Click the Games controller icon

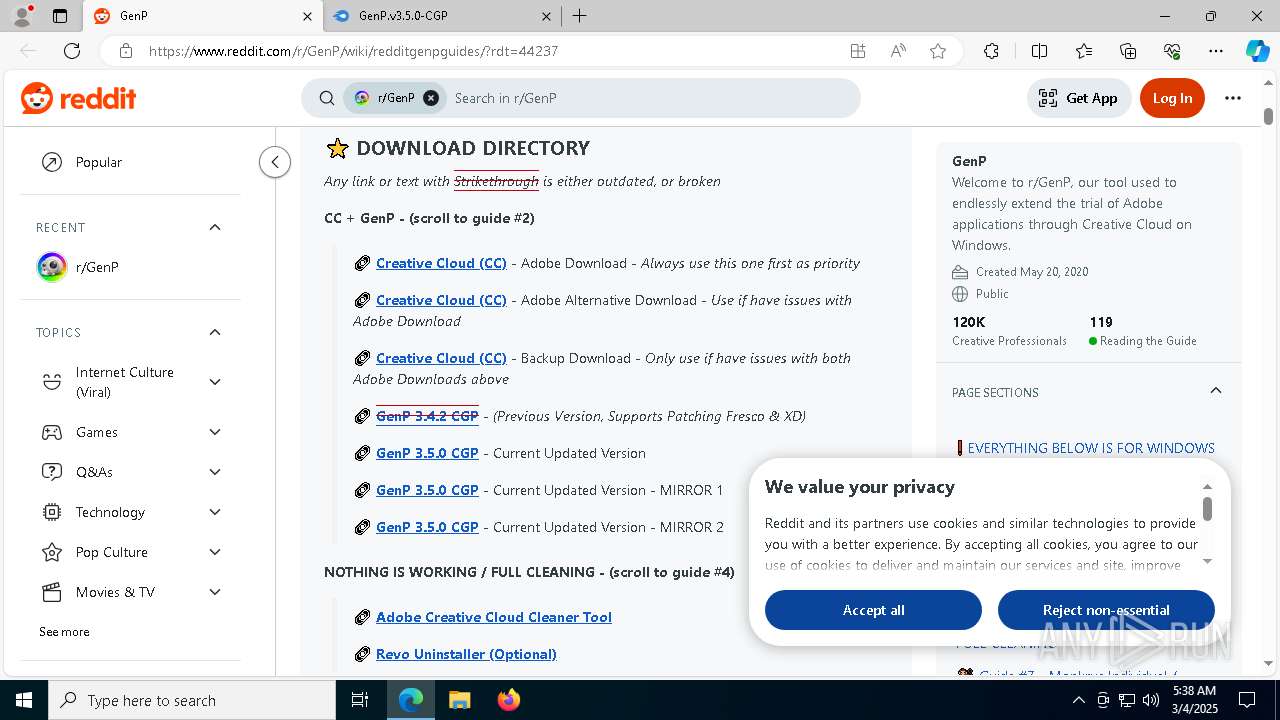point(52,432)
